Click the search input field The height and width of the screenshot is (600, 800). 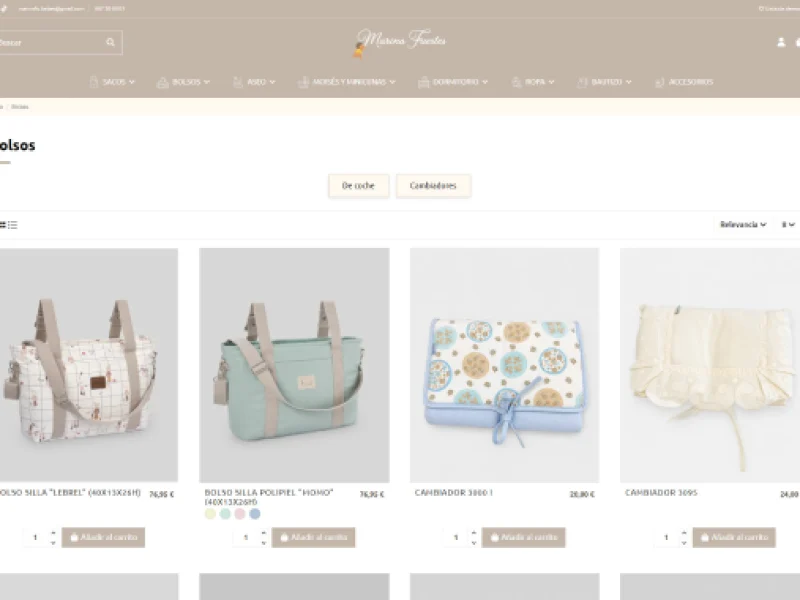point(60,42)
